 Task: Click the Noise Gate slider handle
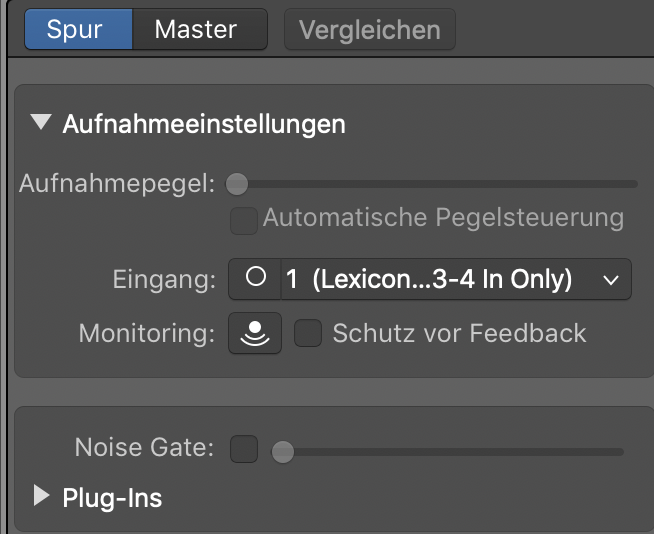(283, 452)
